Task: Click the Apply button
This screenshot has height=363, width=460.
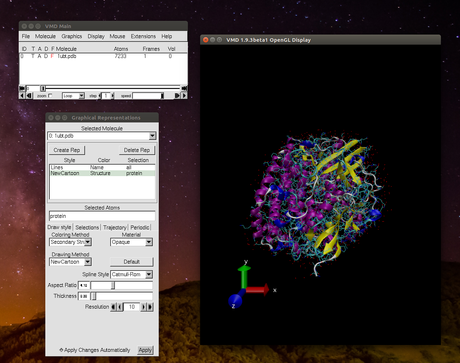Action: point(145,350)
